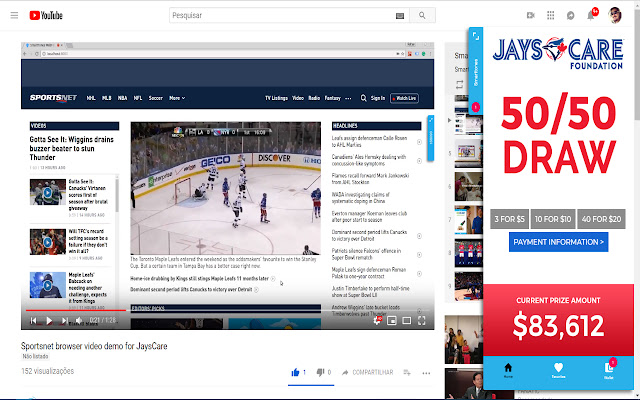Click Sign In on Sportsnet page
The image size is (640, 400).
(x=378, y=98)
